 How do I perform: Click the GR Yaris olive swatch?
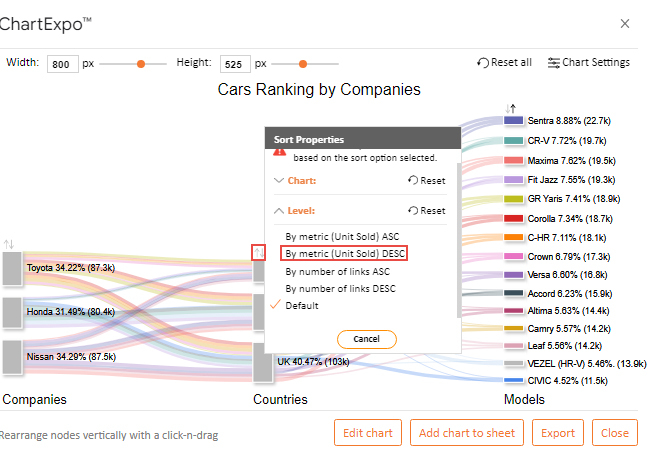[x=514, y=199]
